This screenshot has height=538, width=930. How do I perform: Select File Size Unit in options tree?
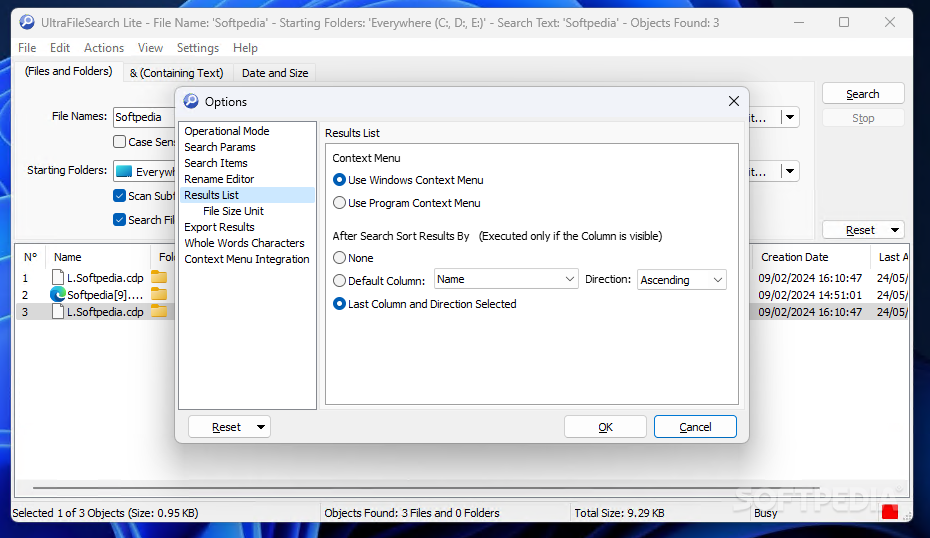[233, 211]
